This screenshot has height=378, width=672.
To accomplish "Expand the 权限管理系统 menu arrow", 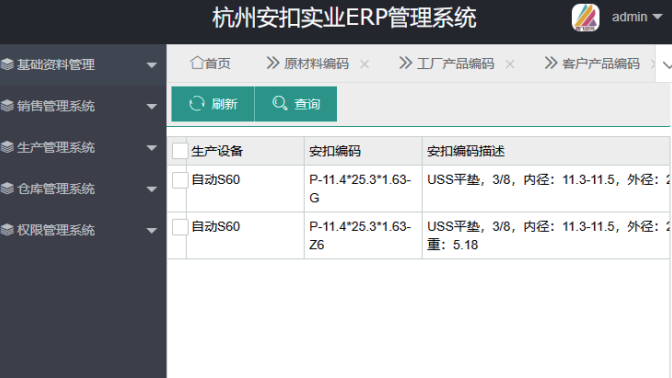I will click(x=151, y=231).
